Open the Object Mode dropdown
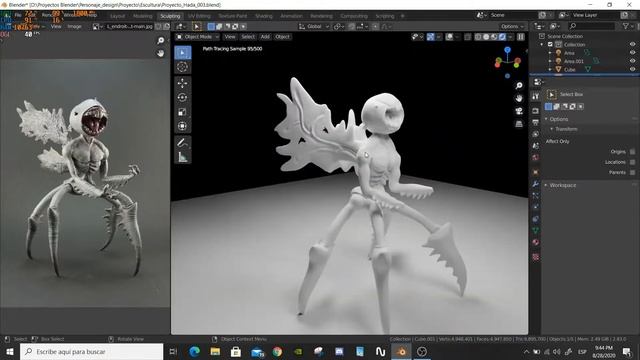Screen dimensions: 640x360 pyautogui.click(x=198, y=37)
